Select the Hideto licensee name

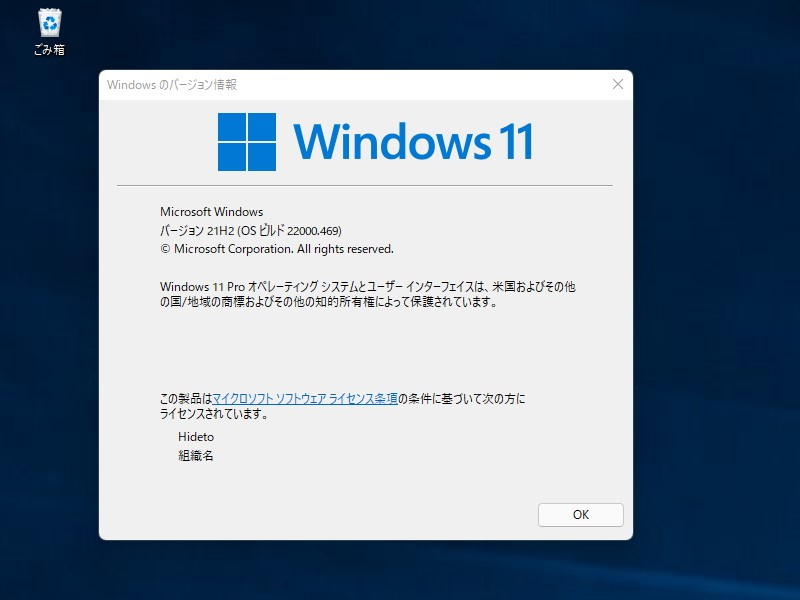click(x=197, y=437)
